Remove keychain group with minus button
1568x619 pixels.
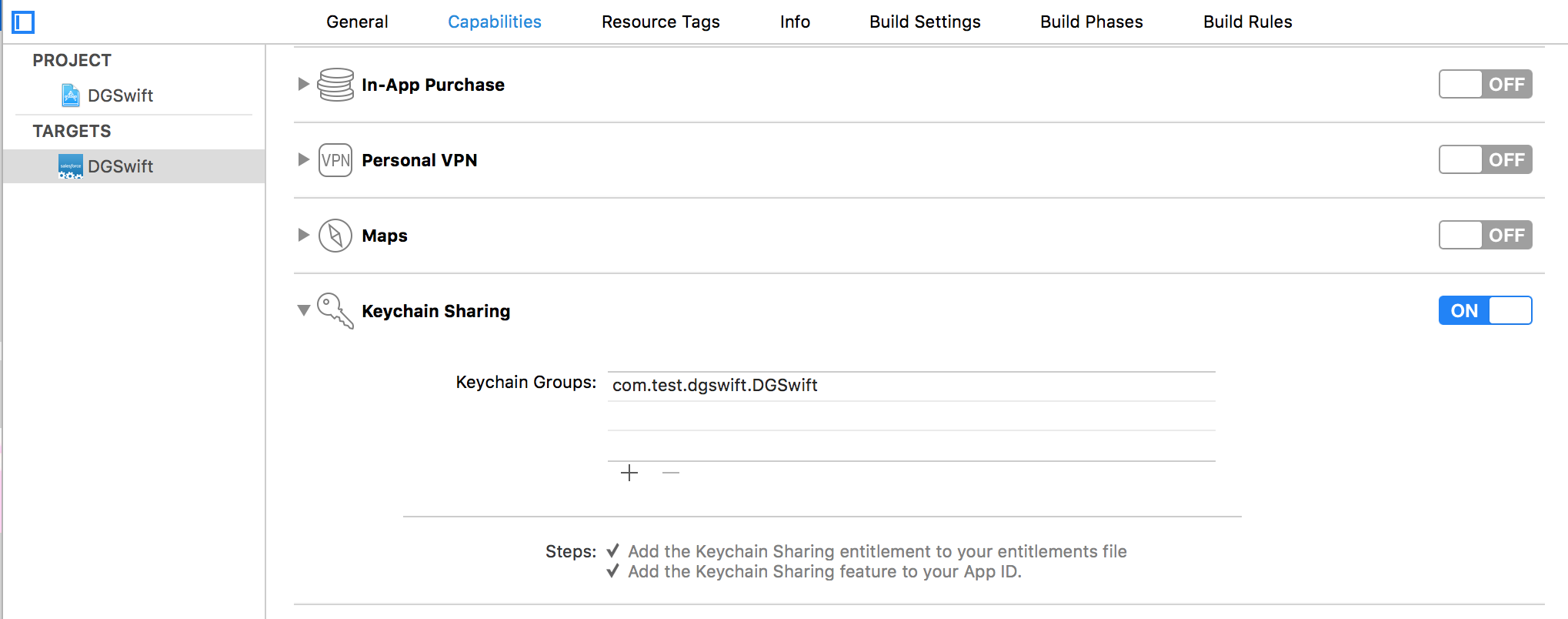671,473
